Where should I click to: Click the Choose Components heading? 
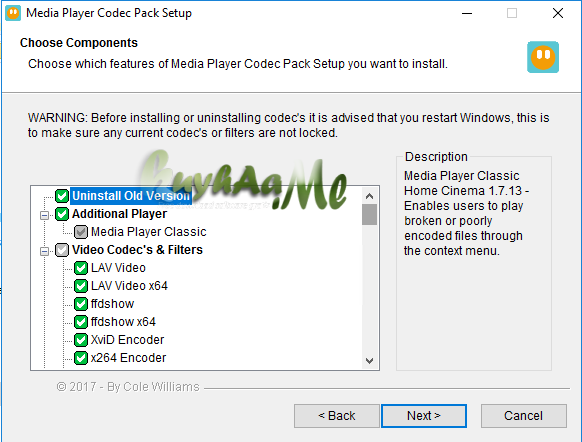click(x=79, y=43)
